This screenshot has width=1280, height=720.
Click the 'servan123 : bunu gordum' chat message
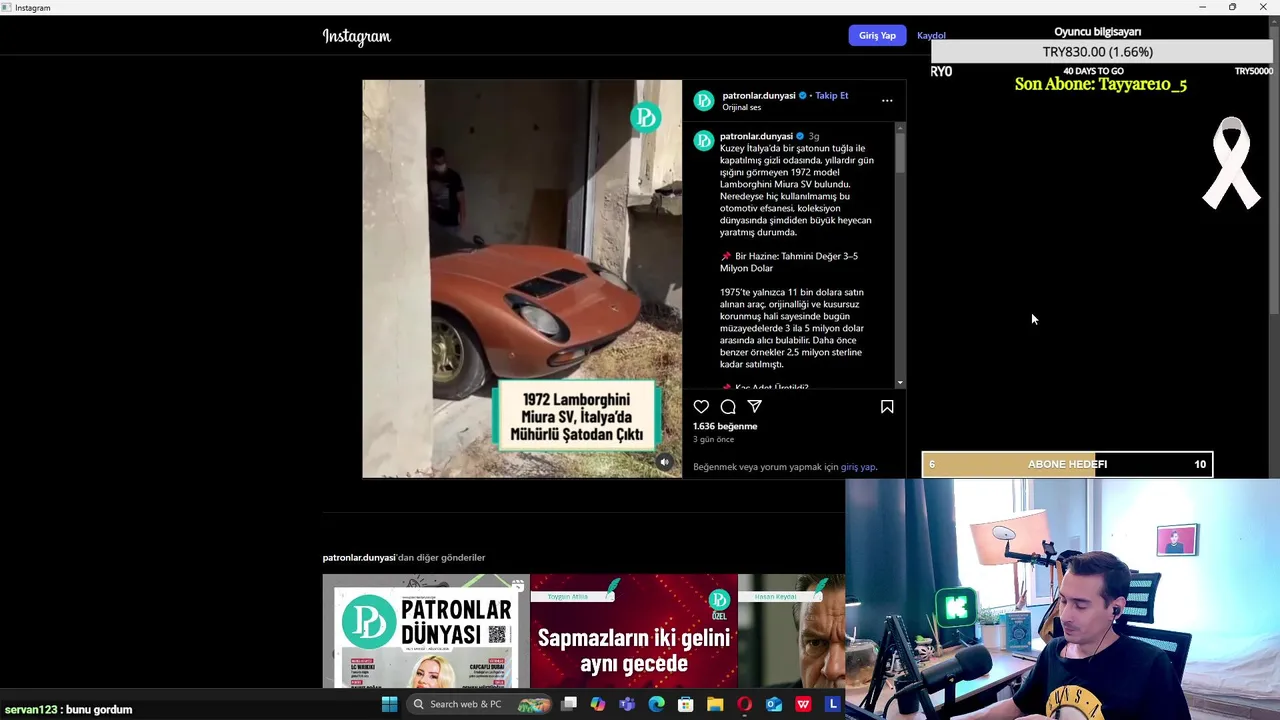coord(68,710)
